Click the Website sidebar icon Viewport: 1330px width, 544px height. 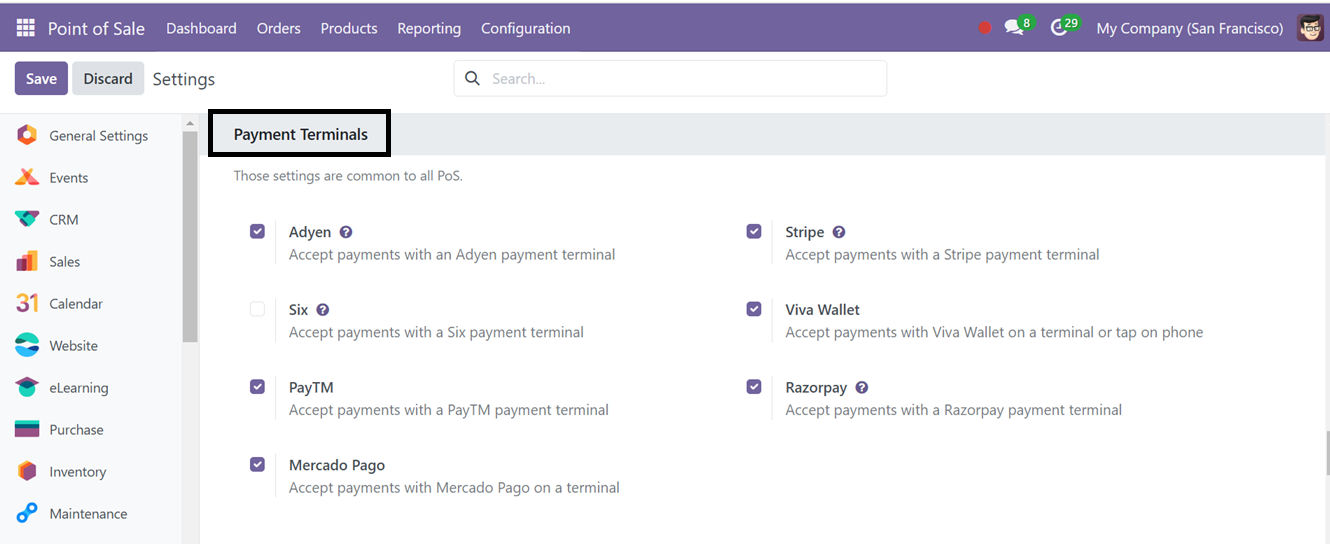coord(27,345)
